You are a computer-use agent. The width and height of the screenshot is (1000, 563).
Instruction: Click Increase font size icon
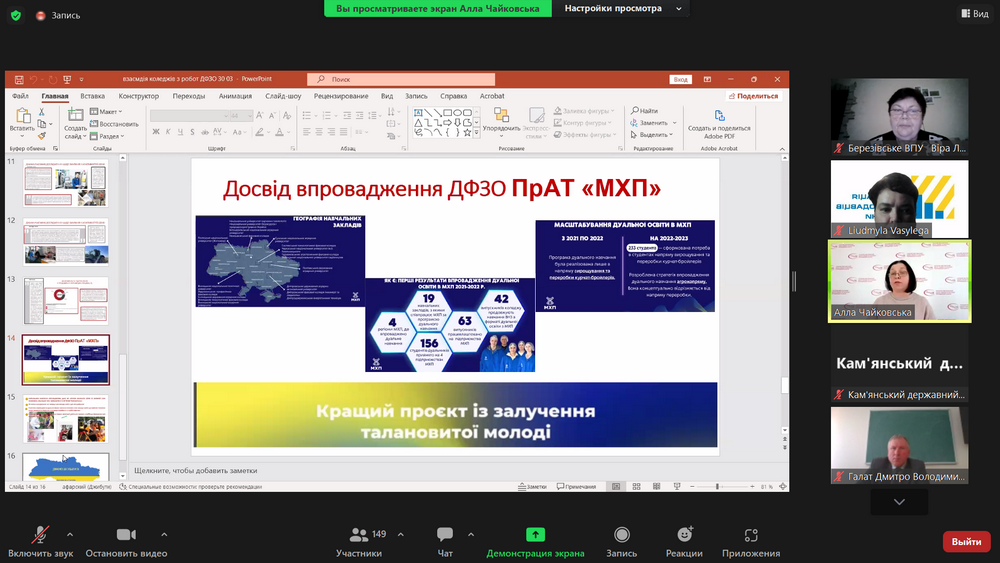tap(260, 115)
